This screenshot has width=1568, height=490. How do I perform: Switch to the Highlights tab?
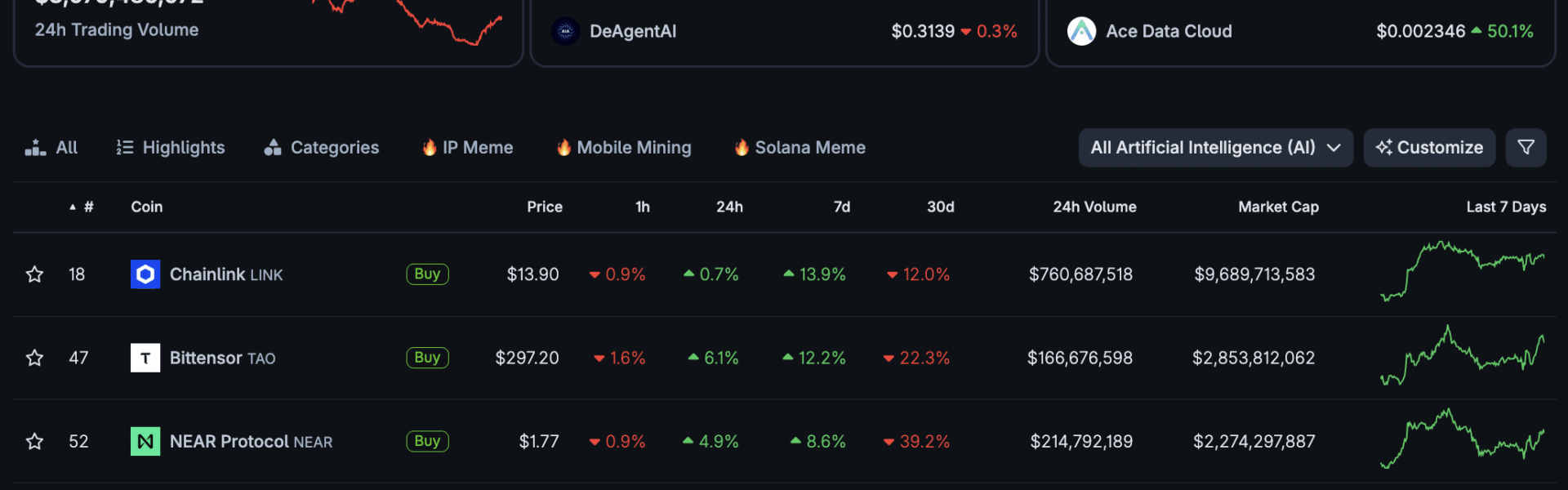click(171, 148)
